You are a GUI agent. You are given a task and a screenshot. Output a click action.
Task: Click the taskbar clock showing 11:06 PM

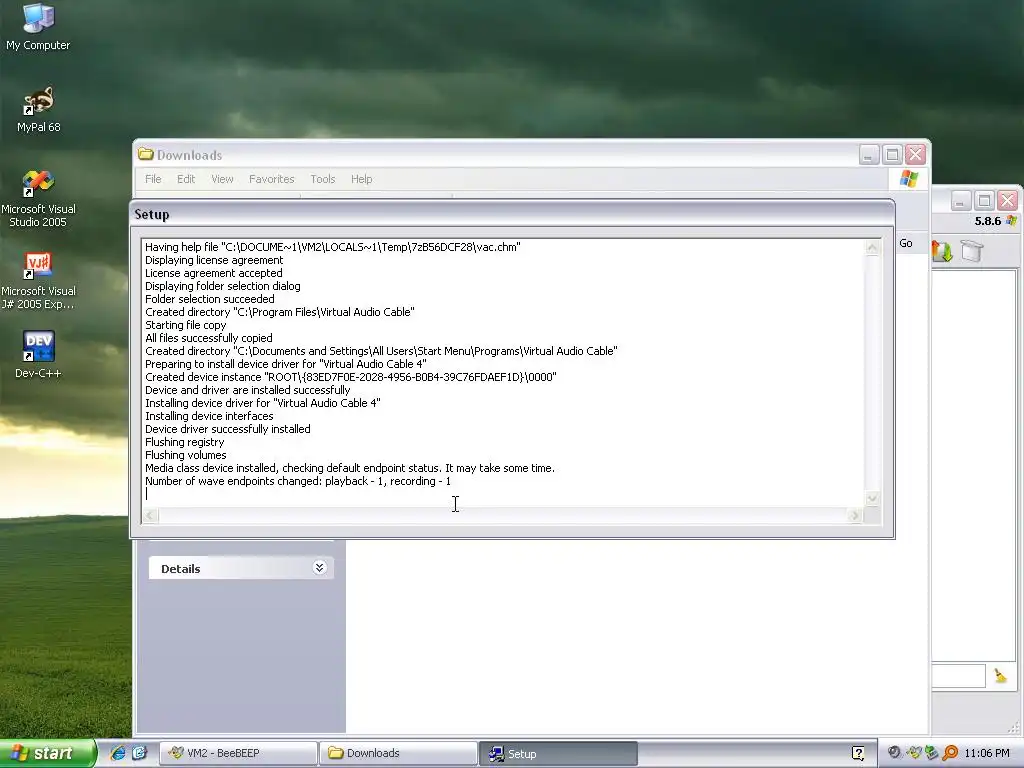pos(987,753)
